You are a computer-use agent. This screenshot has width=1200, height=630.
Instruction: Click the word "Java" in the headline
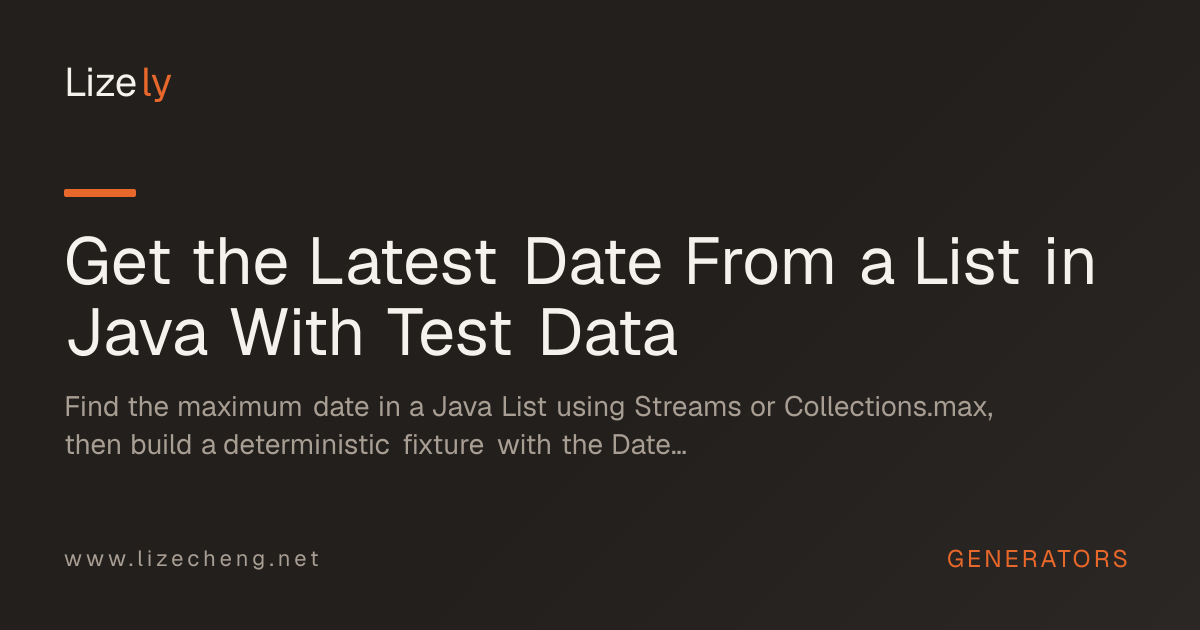tap(137, 334)
